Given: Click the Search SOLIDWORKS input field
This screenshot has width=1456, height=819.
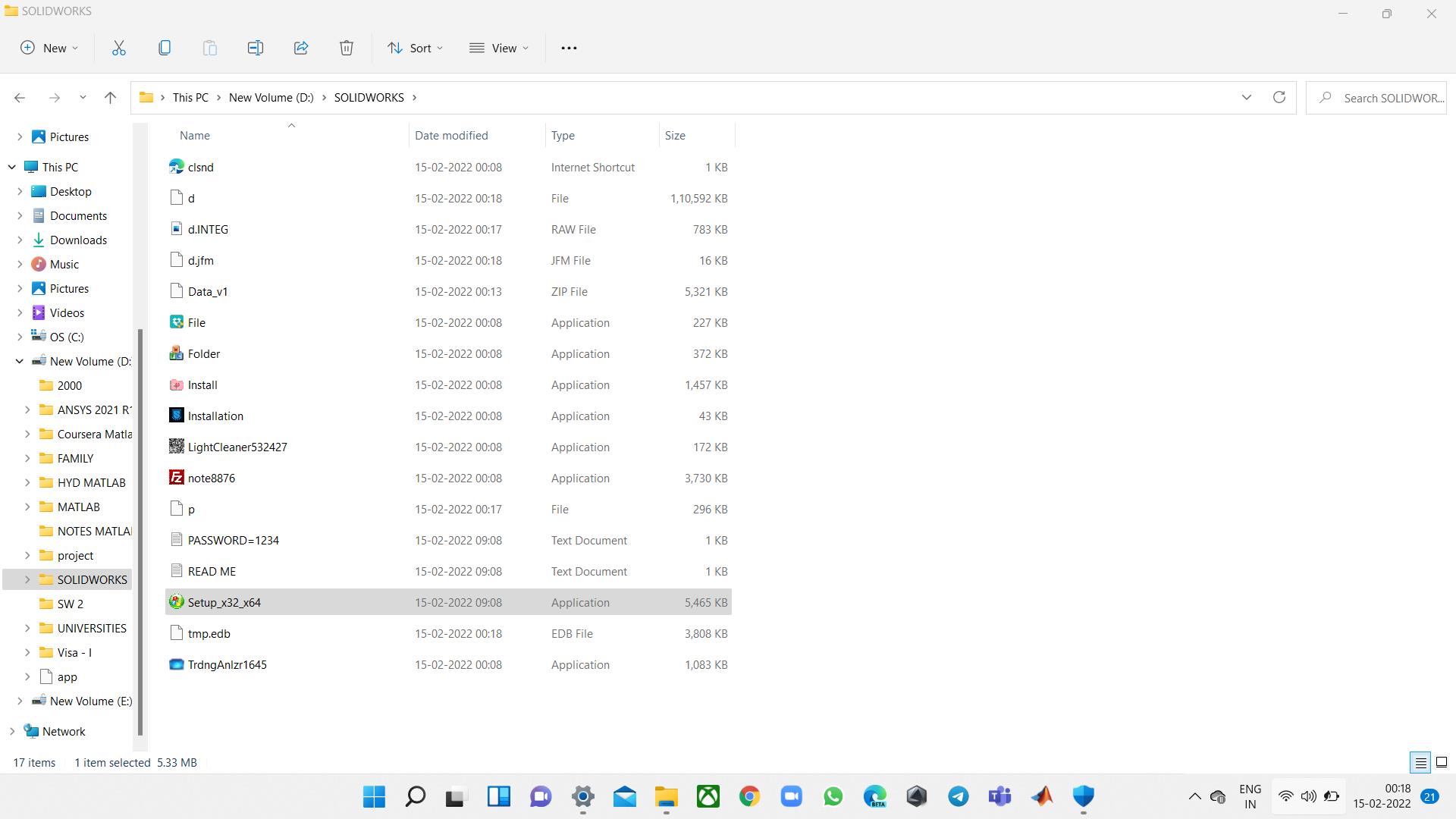Looking at the screenshot, I should tap(1392, 98).
